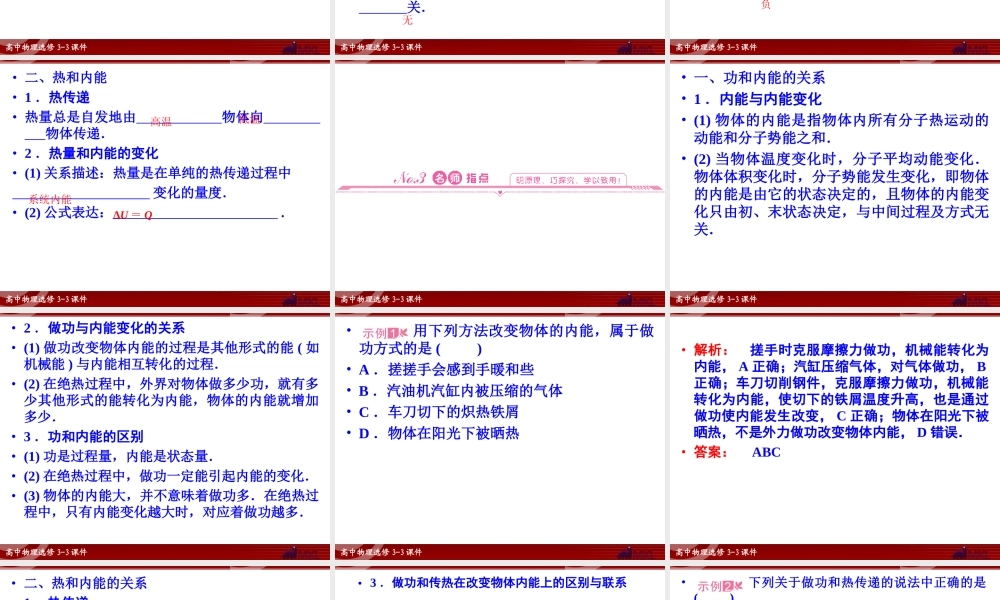Expand the '二、热和内能的关系' section heading
This screenshot has height=600, width=1000.
[87, 583]
